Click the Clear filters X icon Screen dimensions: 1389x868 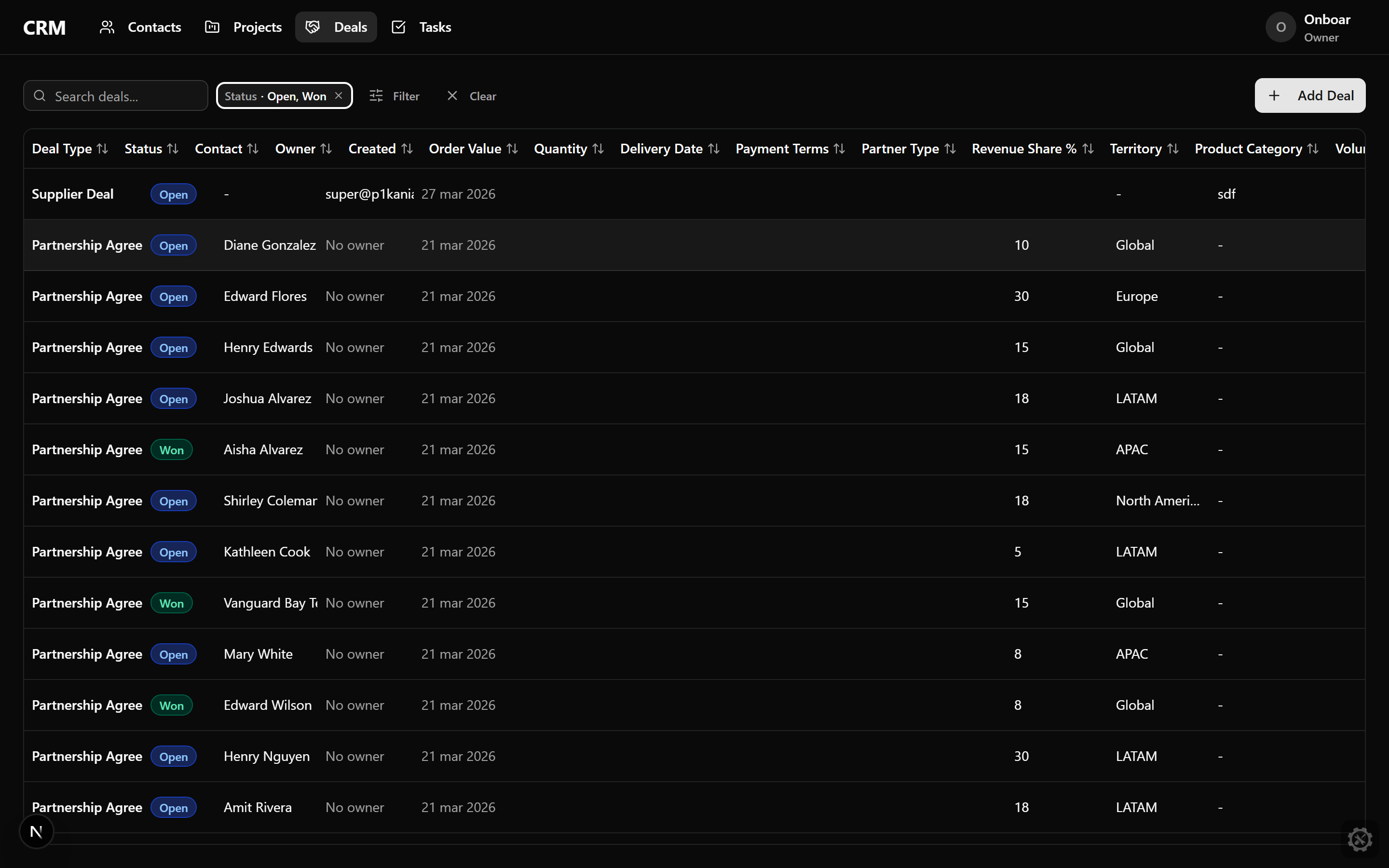tap(452, 96)
